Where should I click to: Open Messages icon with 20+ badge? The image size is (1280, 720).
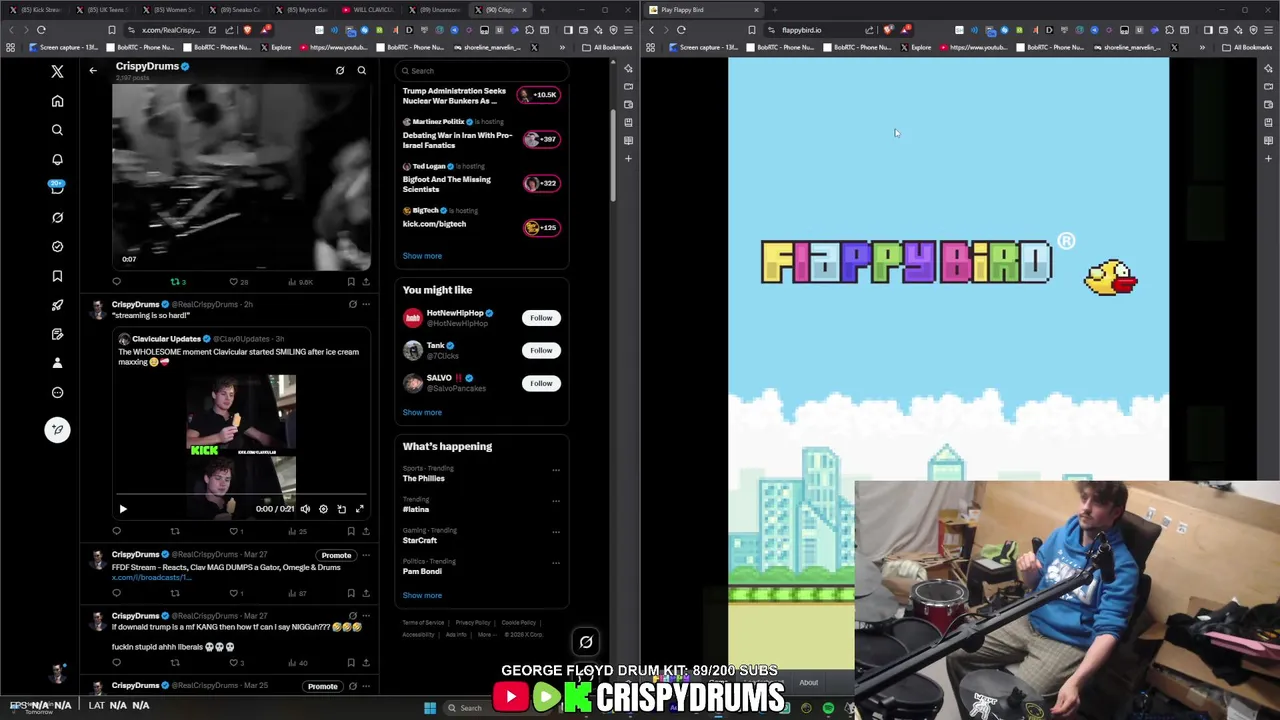[57, 188]
